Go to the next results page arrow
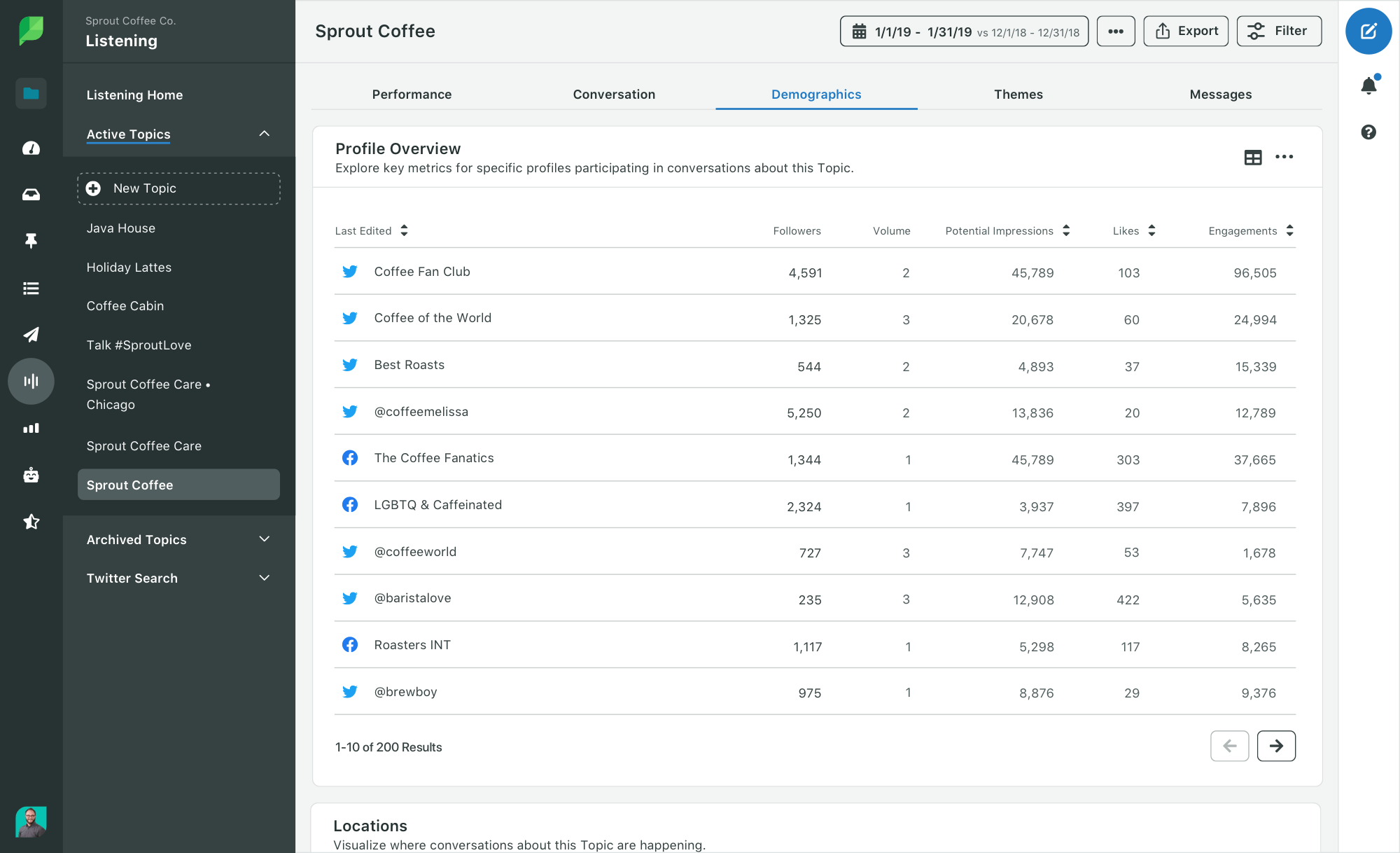Image resolution: width=1400 pixels, height=853 pixels. coord(1276,746)
